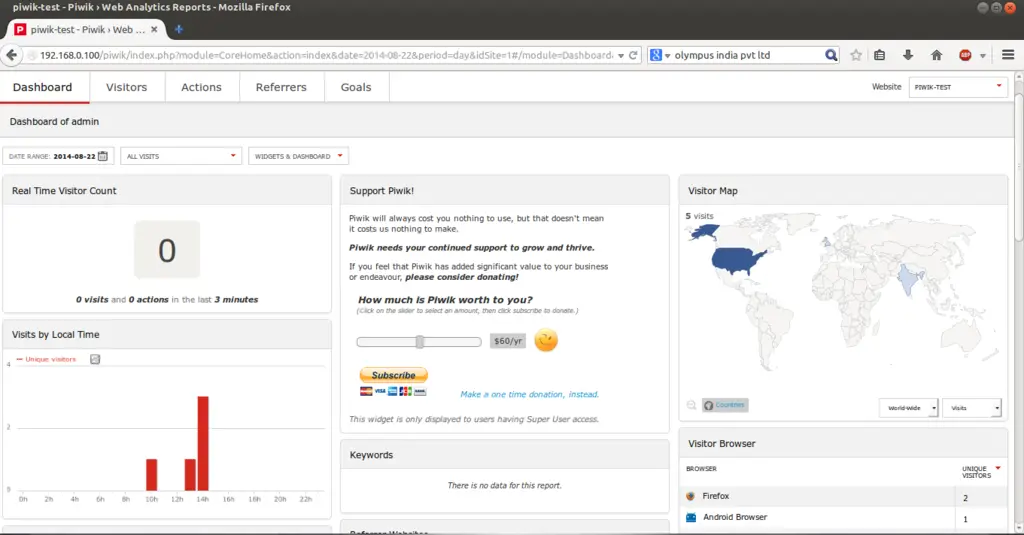Open the All Visits segment dropdown

[181, 156]
